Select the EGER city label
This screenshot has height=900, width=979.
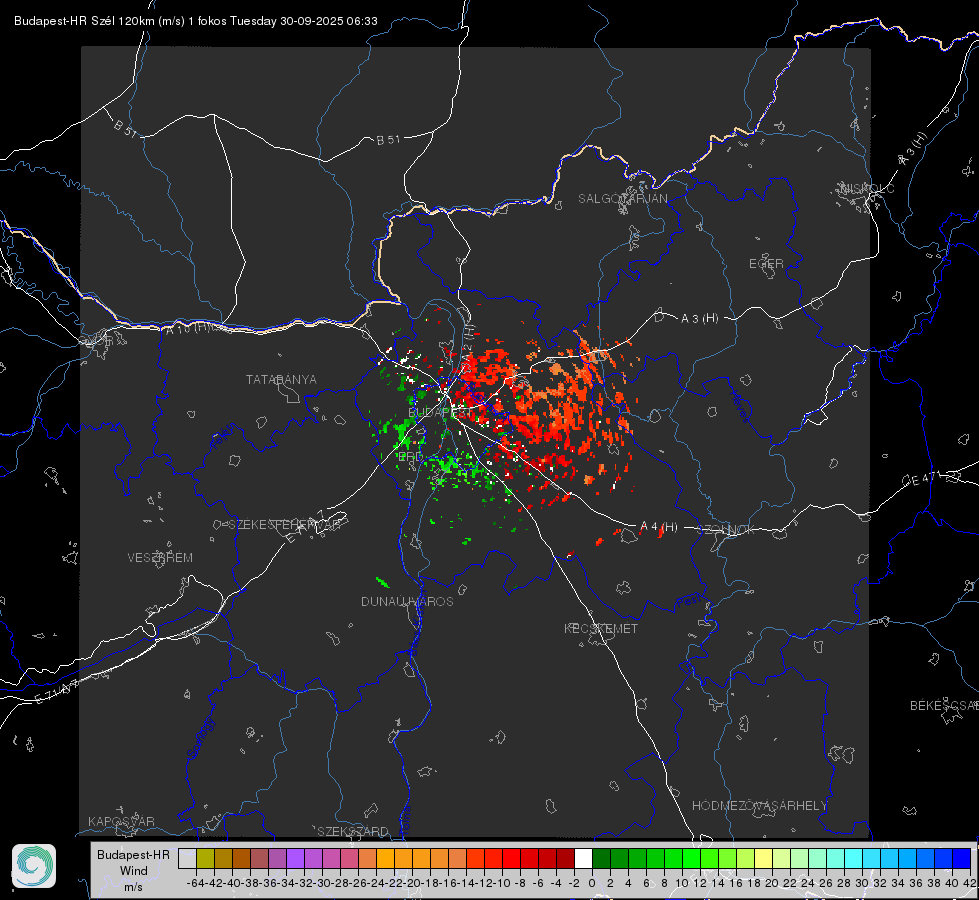point(766,264)
